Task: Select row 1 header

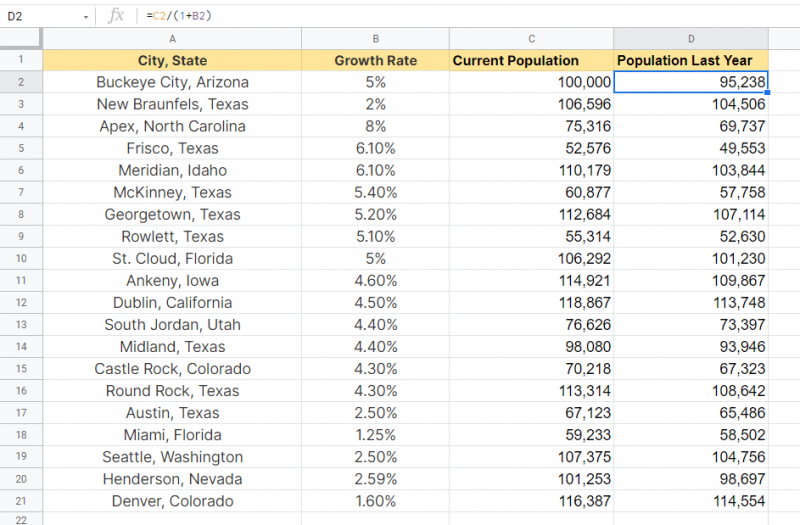Action: tap(21, 60)
